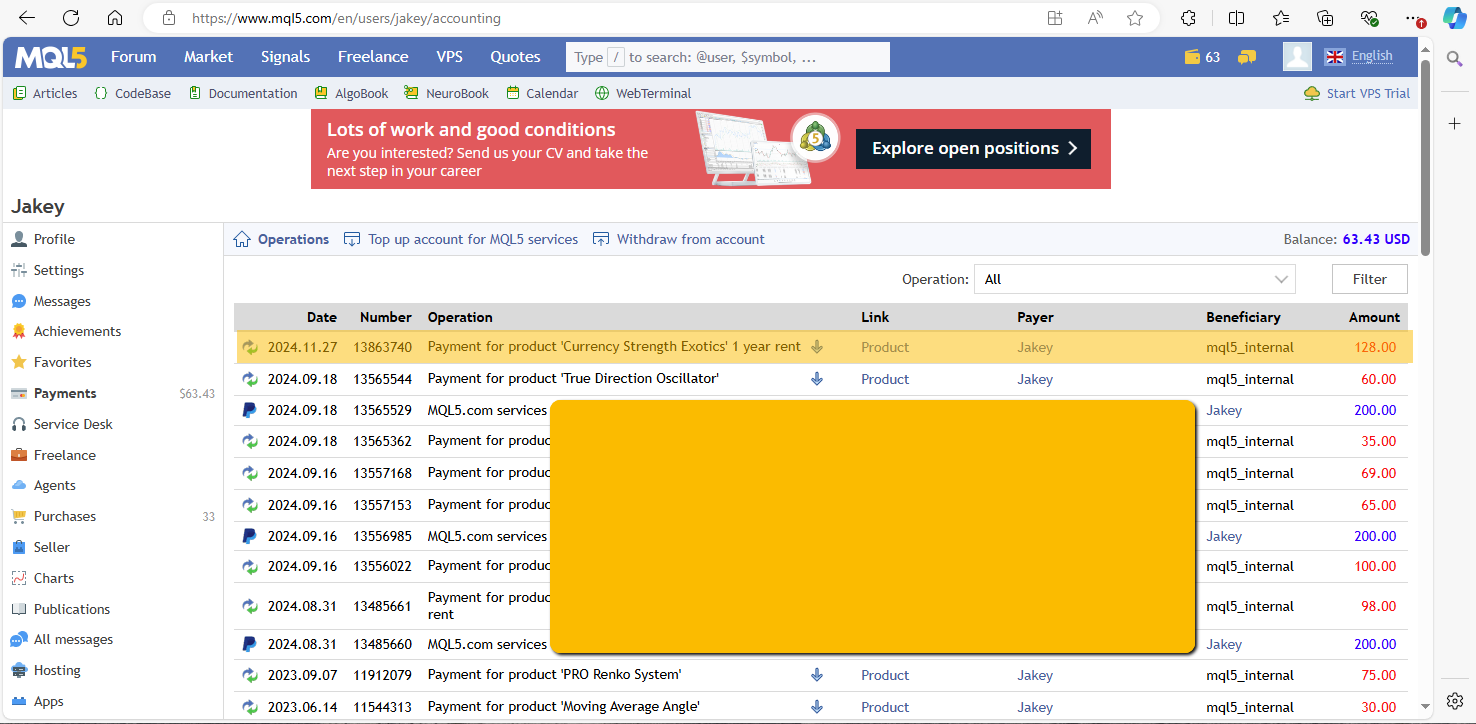Open Product link for PRO Renko System
The image size is (1476, 724).
tap(885, 675)
